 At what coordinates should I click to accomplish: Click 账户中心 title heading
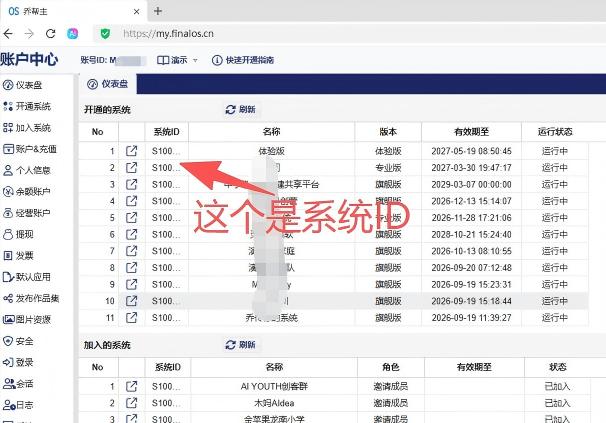click(29, 60)
